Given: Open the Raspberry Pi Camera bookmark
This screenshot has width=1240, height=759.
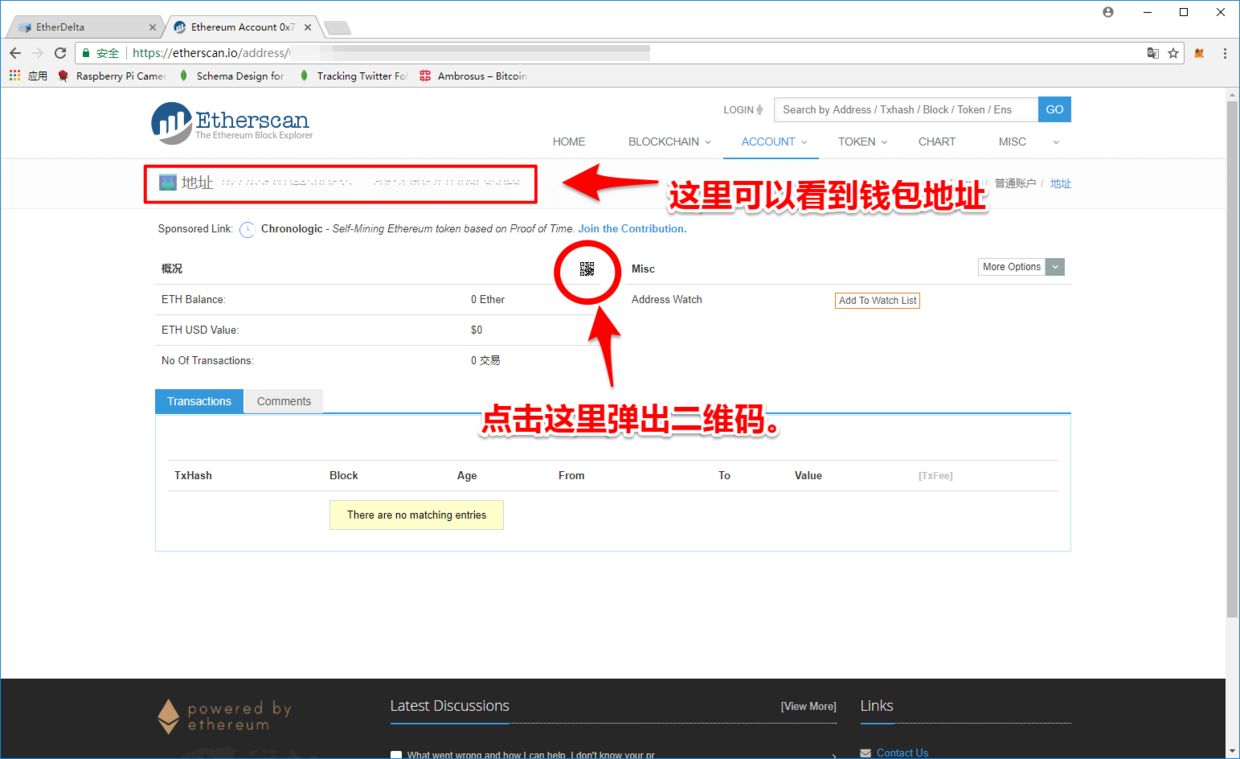Looking at the screenshot, I should click(x=112, y=76).
